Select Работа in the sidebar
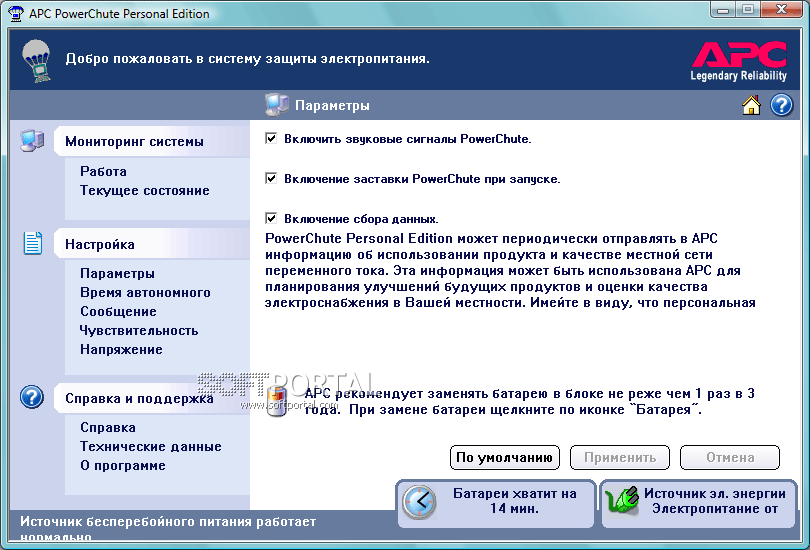The height and width of the screenshot is (550, 810). pos(103,171)
